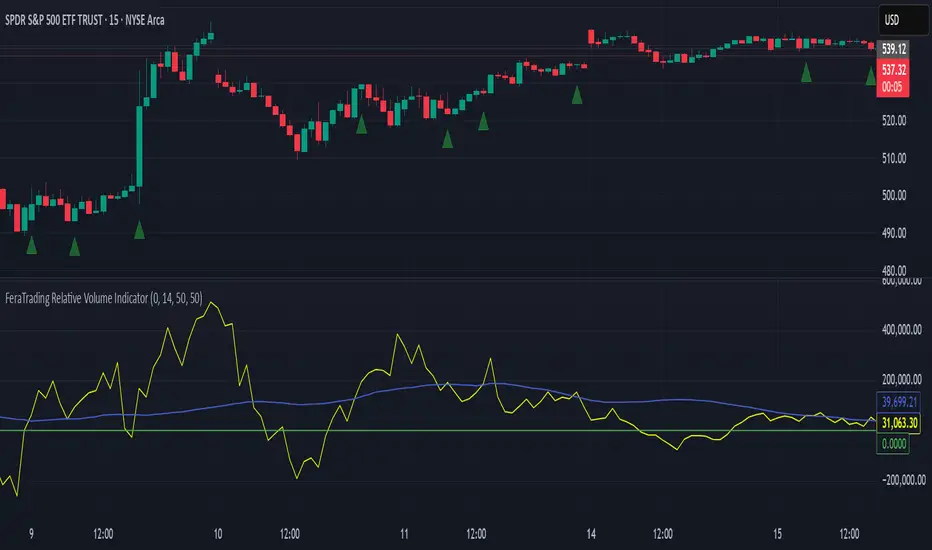Click the 12:00 label between dates 14 and 15

tap(663, 534)
